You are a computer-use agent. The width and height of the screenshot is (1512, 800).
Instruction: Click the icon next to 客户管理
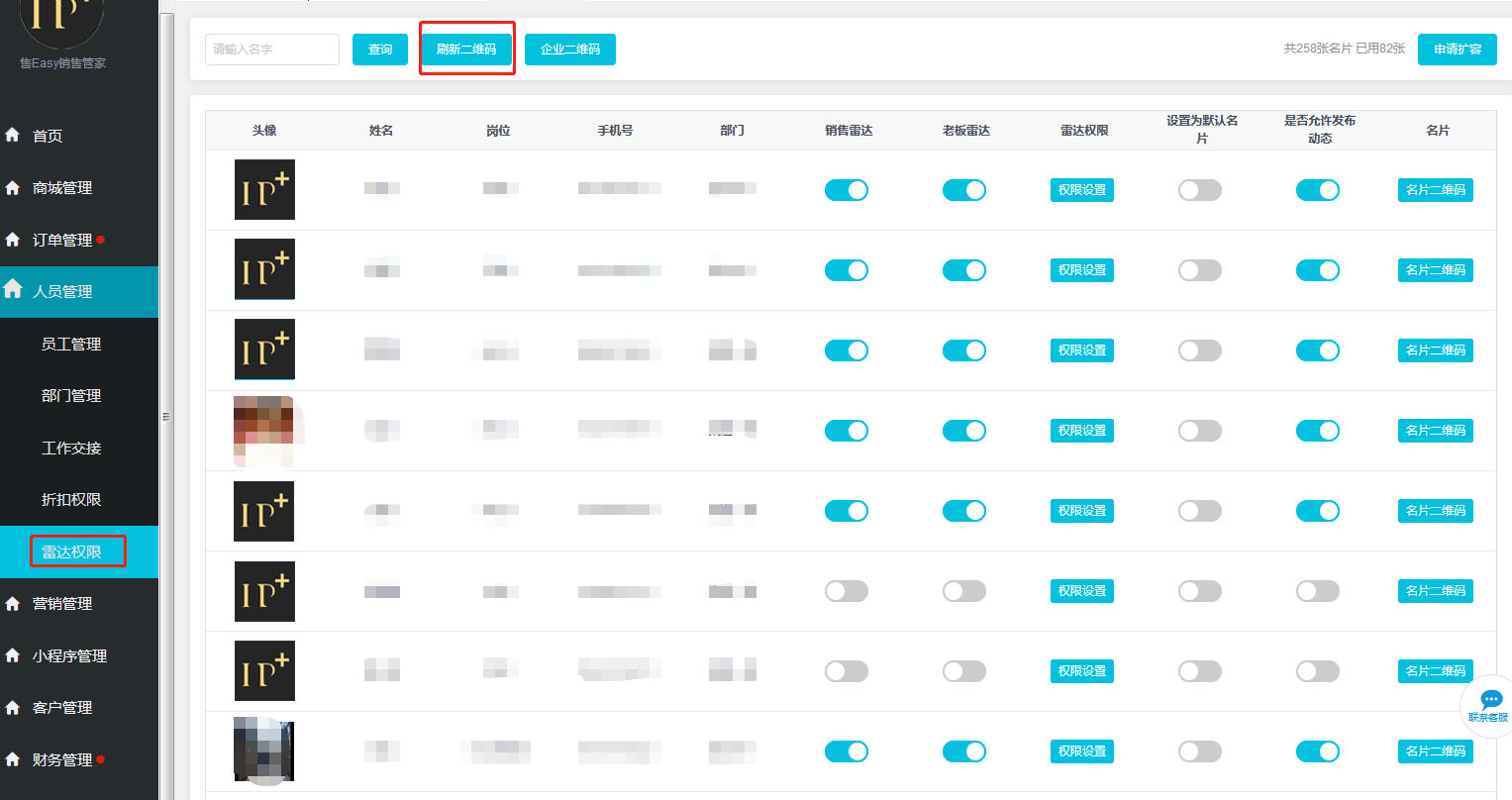(x=13, y=707)
